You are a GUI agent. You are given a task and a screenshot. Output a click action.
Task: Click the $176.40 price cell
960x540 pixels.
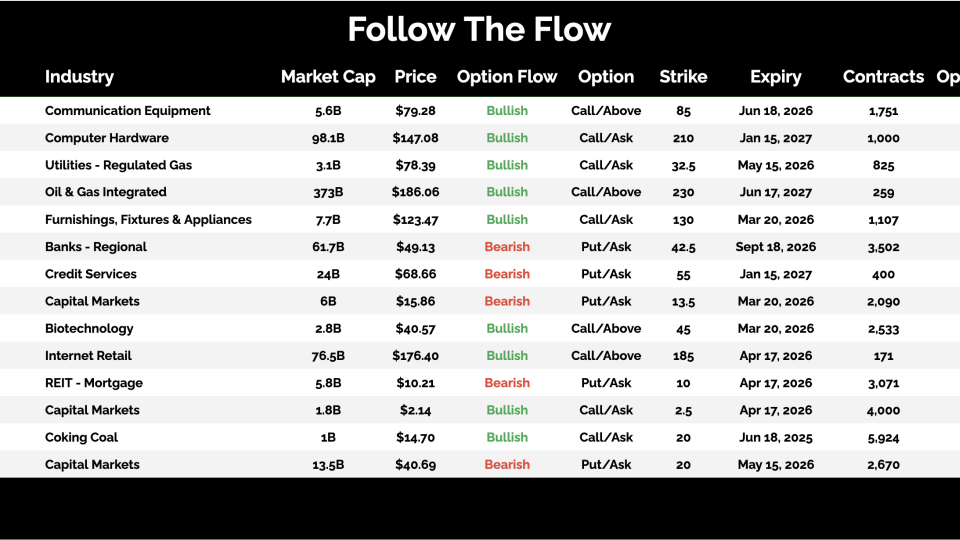(x=415, y=356)
